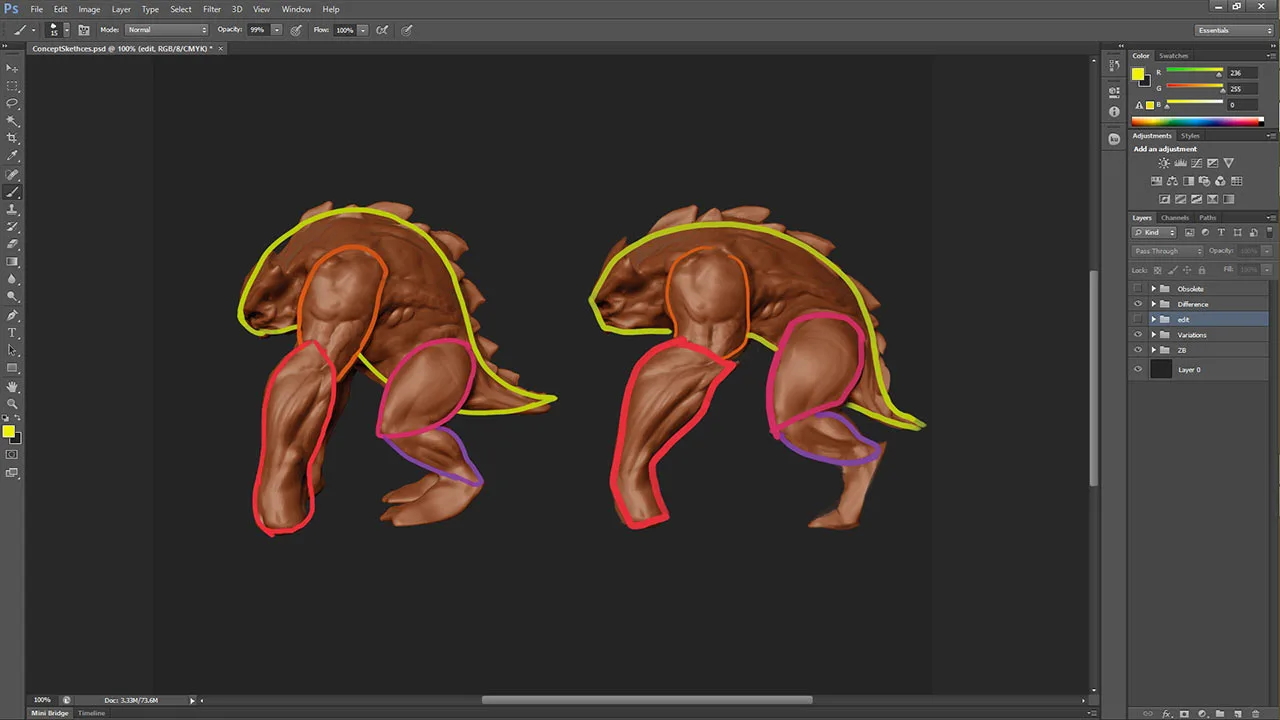Click the color spectrum ramp
1280x720 pixels.
[x=1197, y=122]
